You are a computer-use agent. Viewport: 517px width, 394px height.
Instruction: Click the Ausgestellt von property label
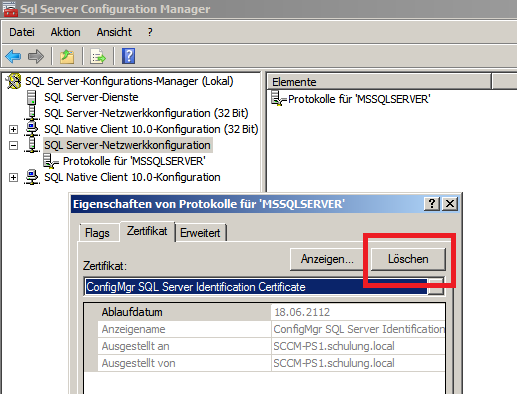click(x=138, y=363)
